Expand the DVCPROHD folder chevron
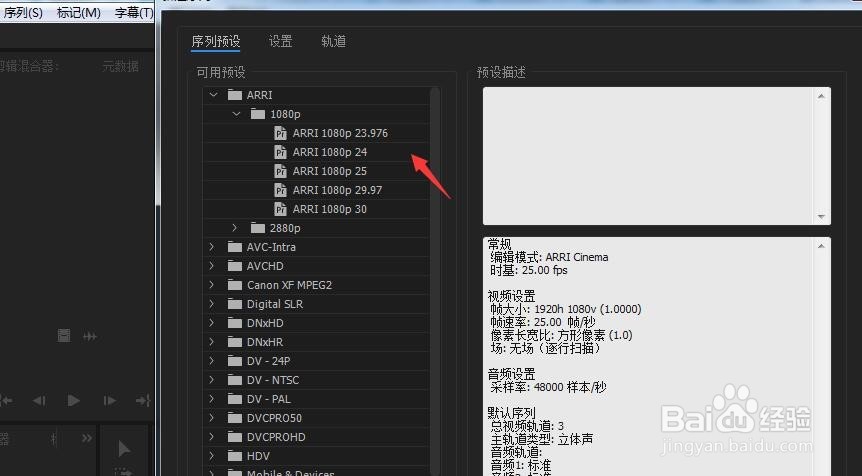Viewport: 862px width, 476px height. [212, 436]
